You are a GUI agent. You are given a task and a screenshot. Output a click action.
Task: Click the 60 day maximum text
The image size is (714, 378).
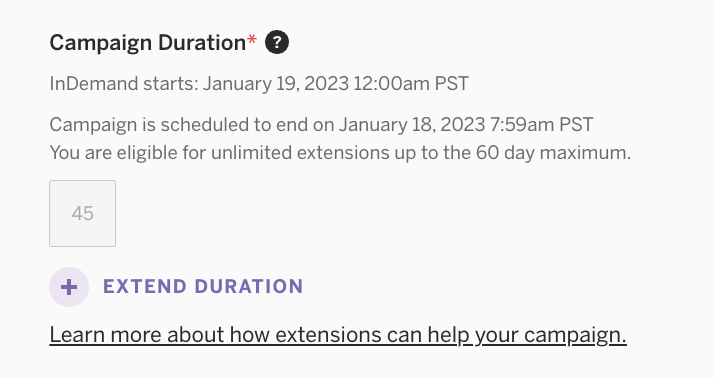point(553,153)
